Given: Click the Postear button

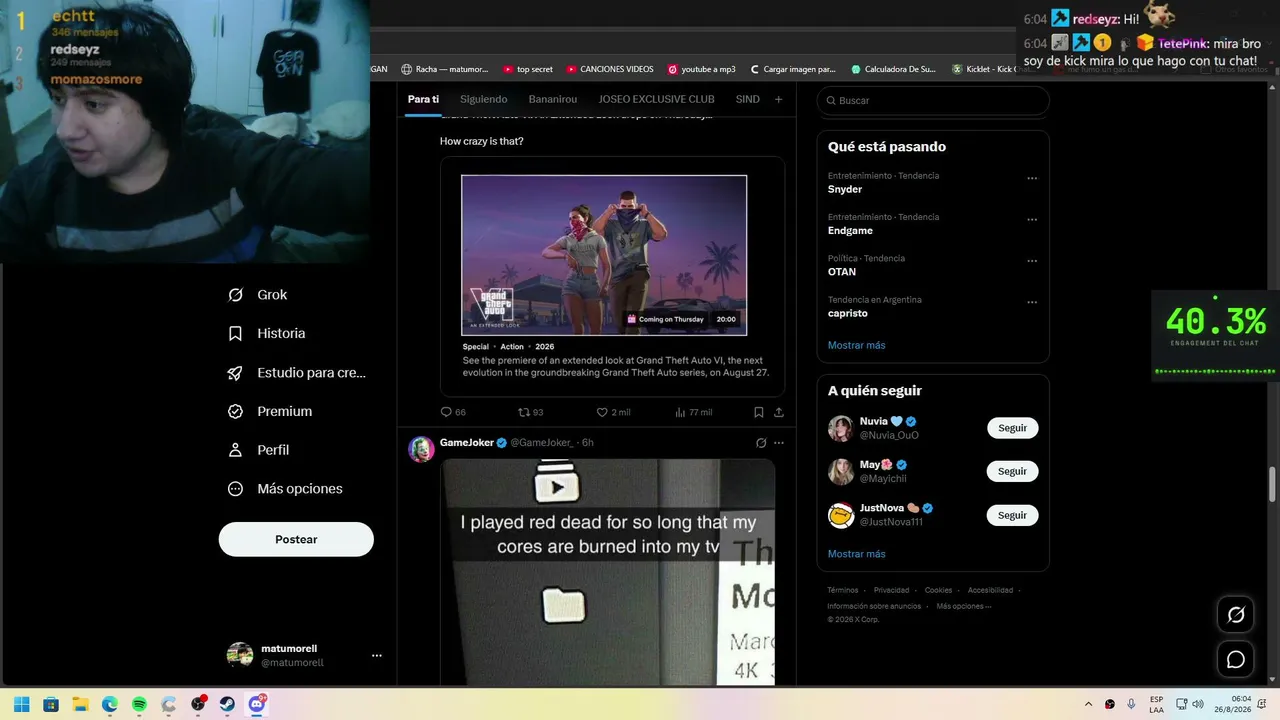Looking at the screenshot, I should coord(296,539).
